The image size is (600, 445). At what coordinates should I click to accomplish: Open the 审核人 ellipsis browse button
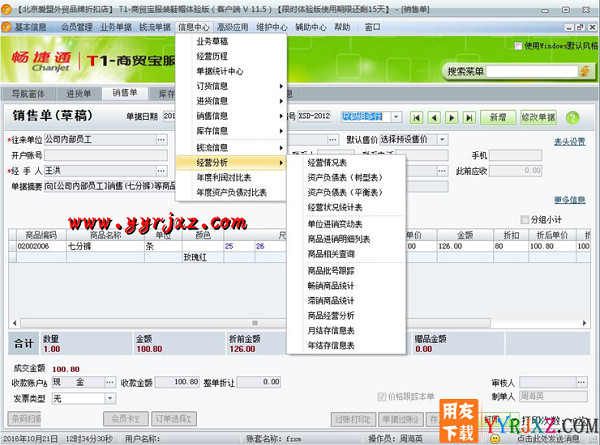click(x=582, y=382)
